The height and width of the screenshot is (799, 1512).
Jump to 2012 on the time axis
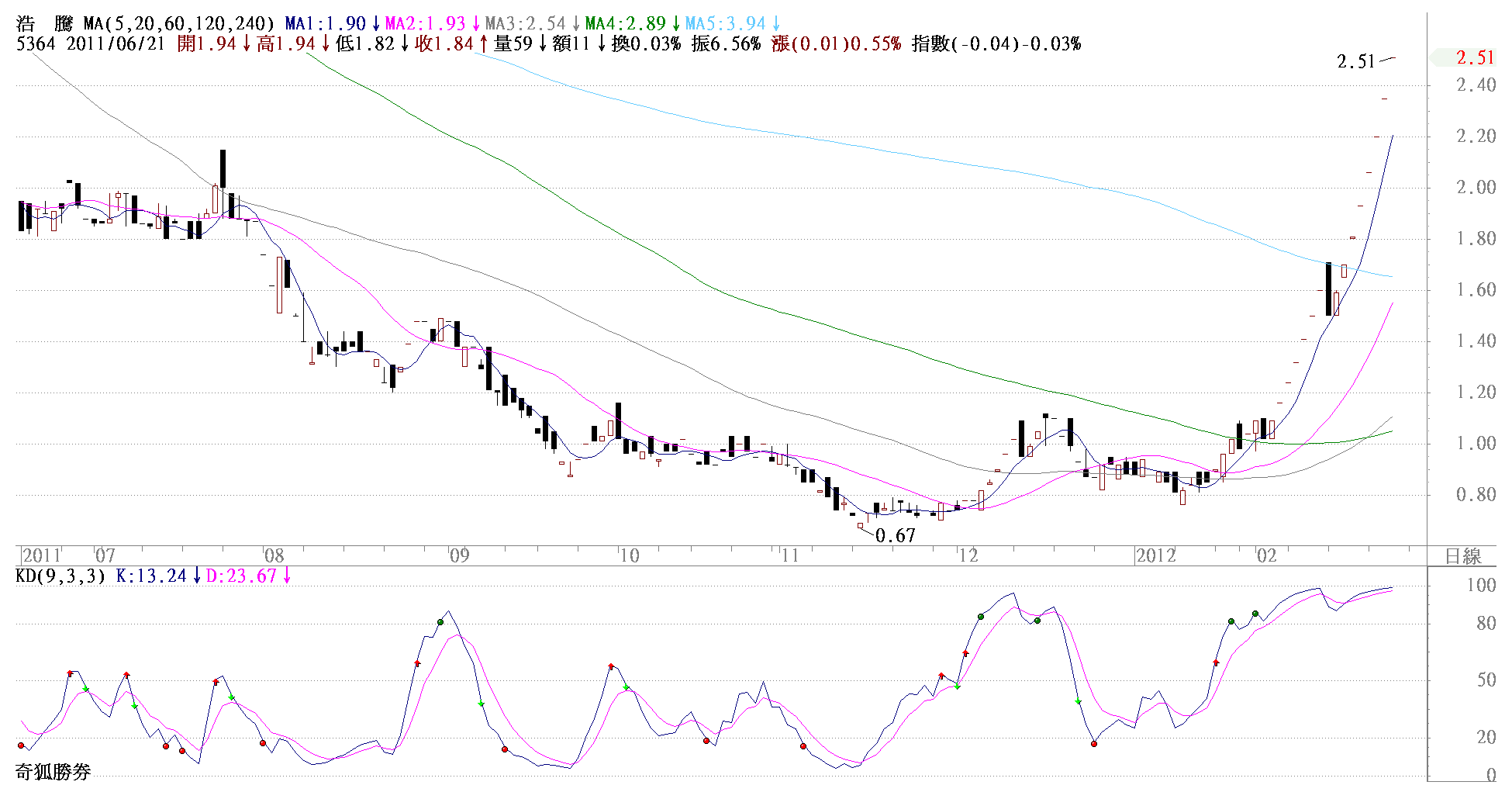1155,556
